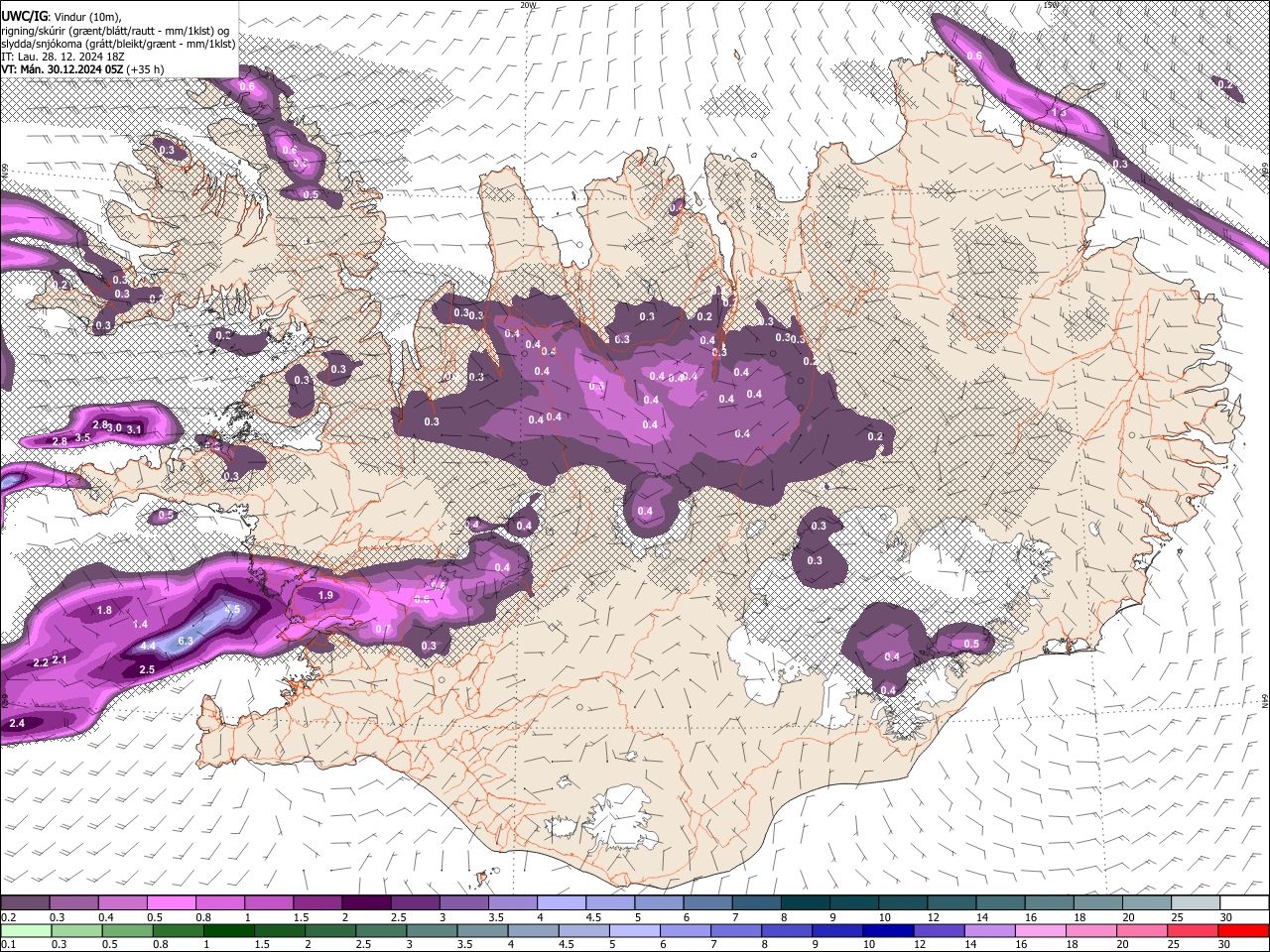Click the upper scale swatch between 8 and 9
This screenshot has height=952, width=1270.
click(806, 903)
